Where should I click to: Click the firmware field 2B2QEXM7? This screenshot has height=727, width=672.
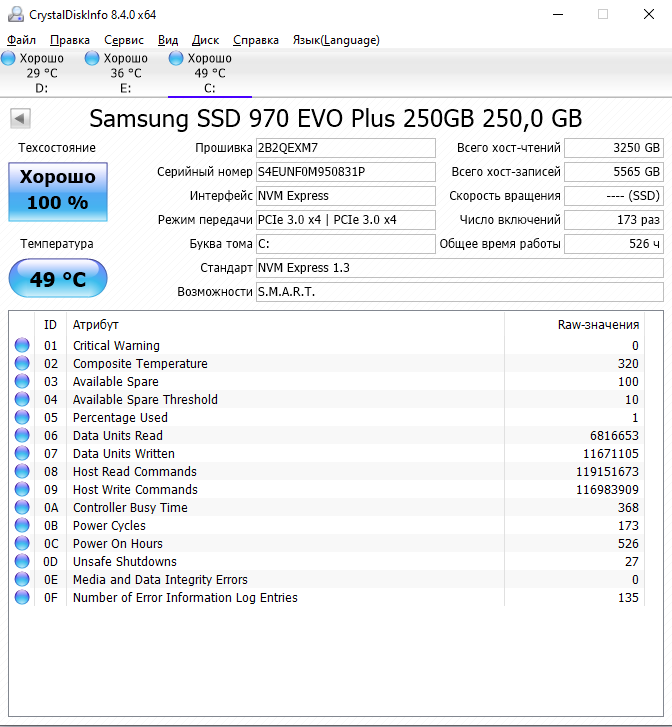click(346, 148)
